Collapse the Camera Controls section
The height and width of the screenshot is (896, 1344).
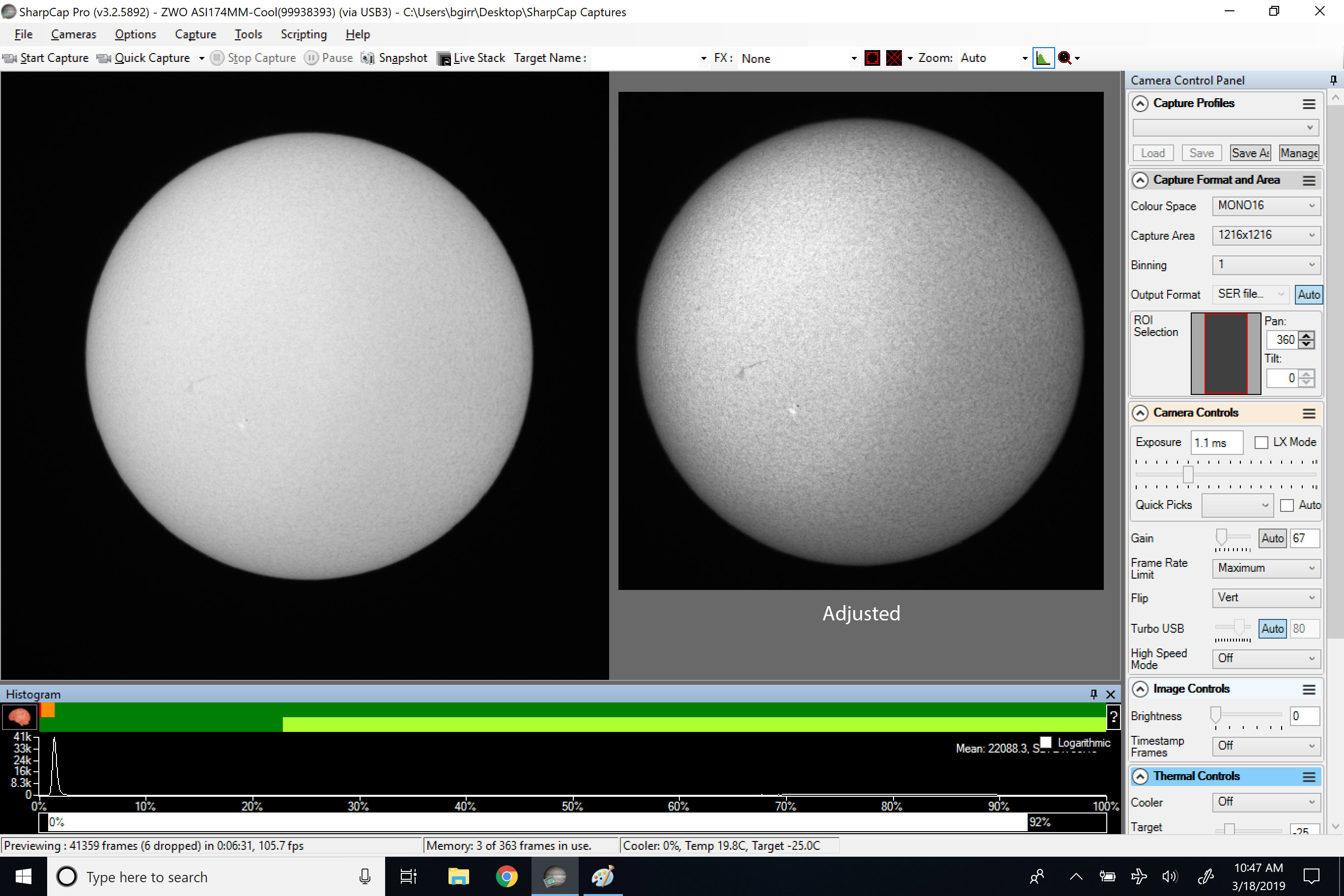coord(1140,413)
